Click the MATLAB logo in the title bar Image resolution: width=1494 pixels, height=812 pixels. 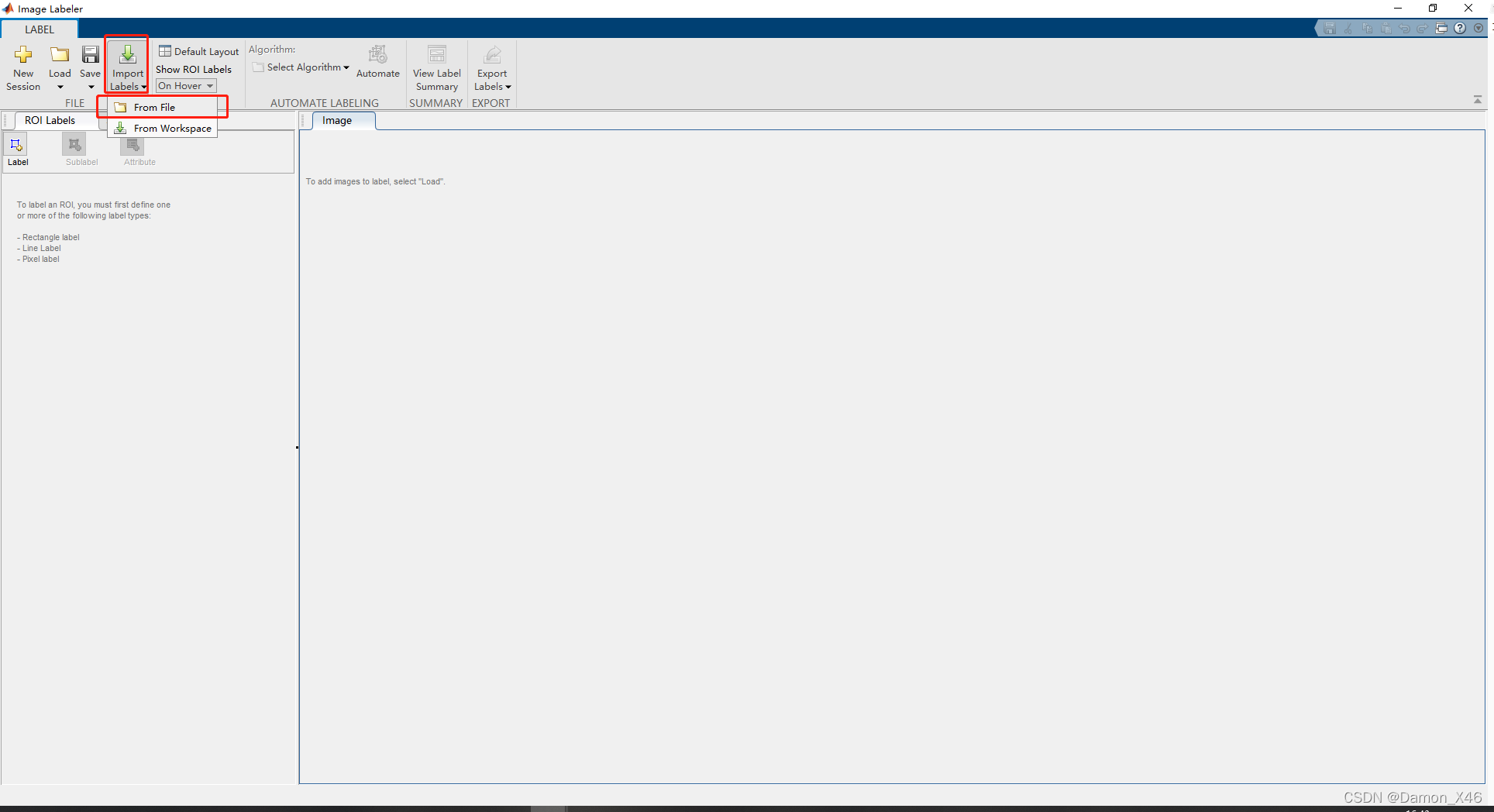(8, 9)
